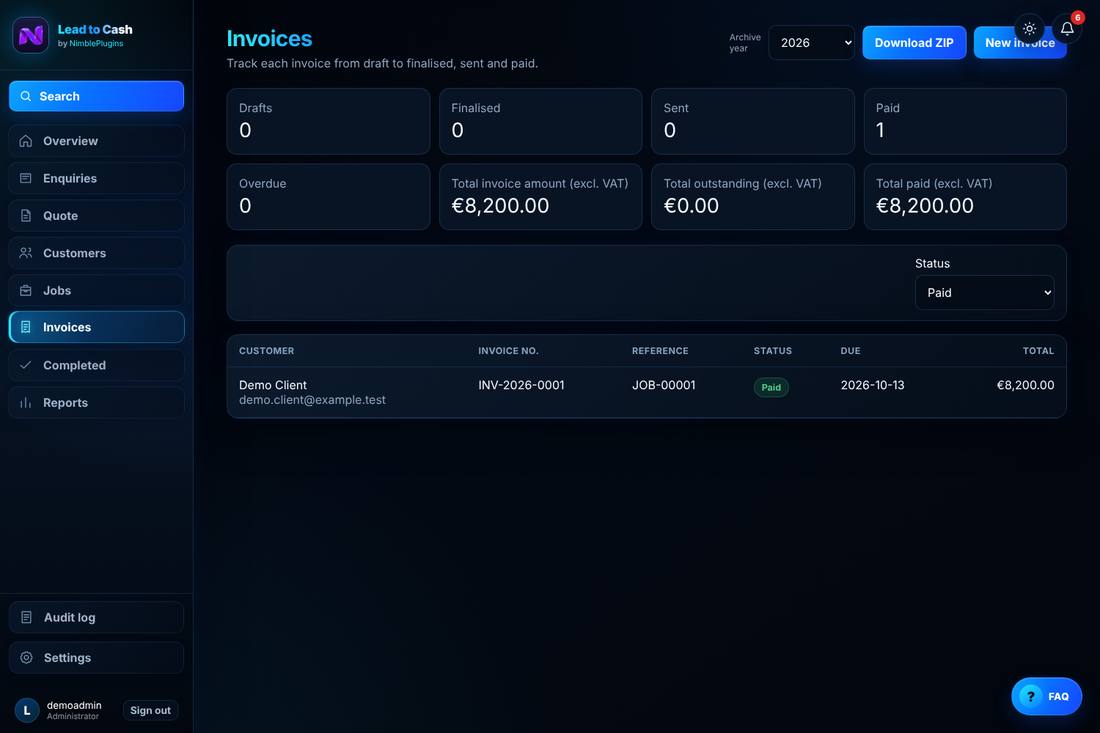Click demo.client@example.test email
Viewport: 1100px width, 733px height.
coord(312,400)
